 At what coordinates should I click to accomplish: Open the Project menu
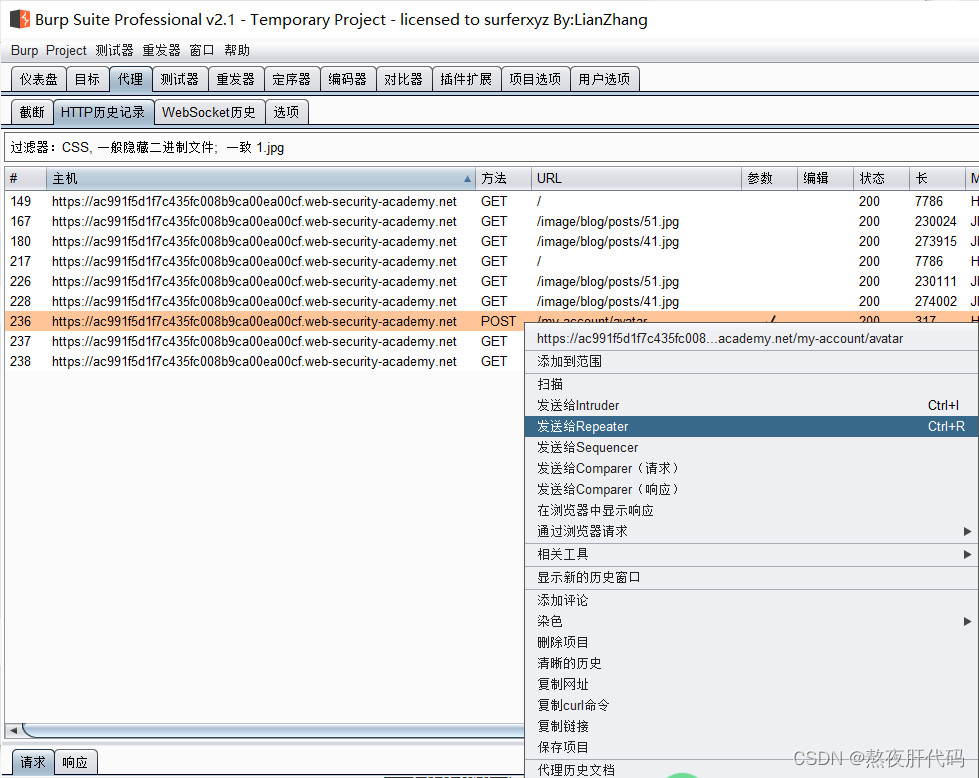pos(66,51)
